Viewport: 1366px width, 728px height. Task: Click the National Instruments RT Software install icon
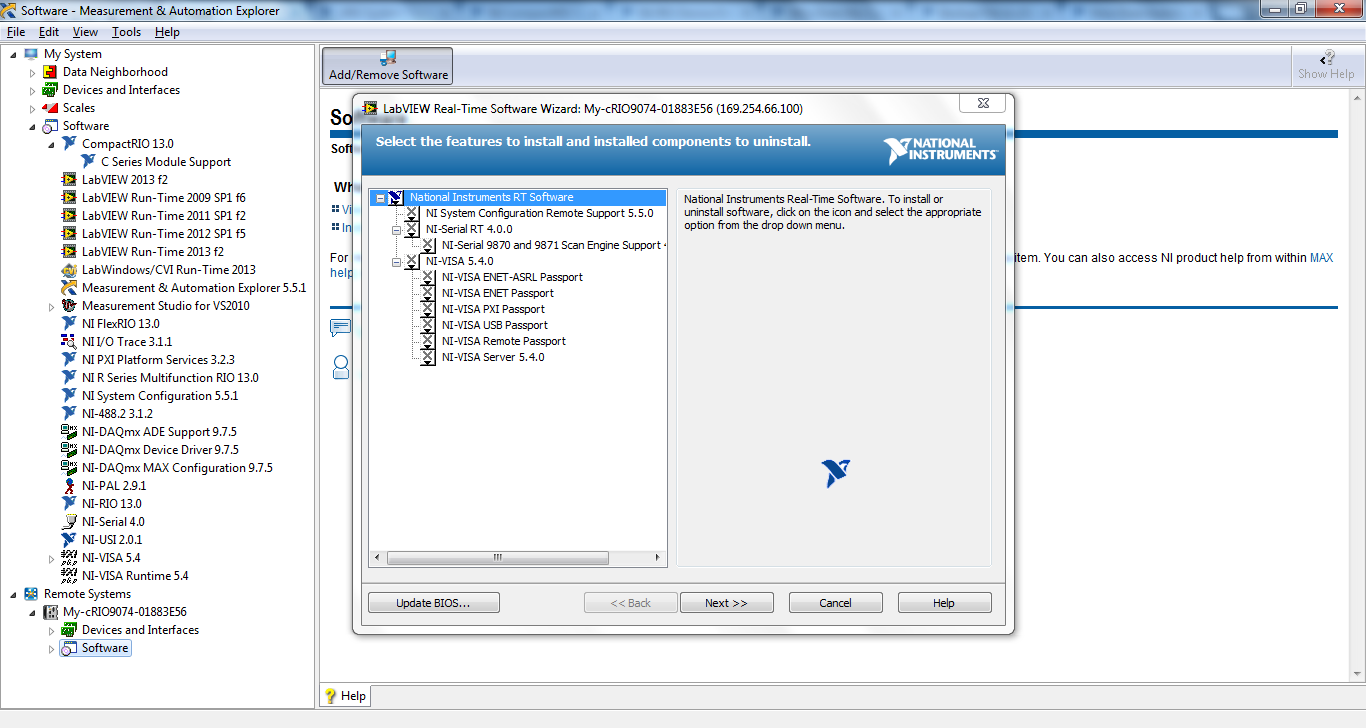[396, 198]
